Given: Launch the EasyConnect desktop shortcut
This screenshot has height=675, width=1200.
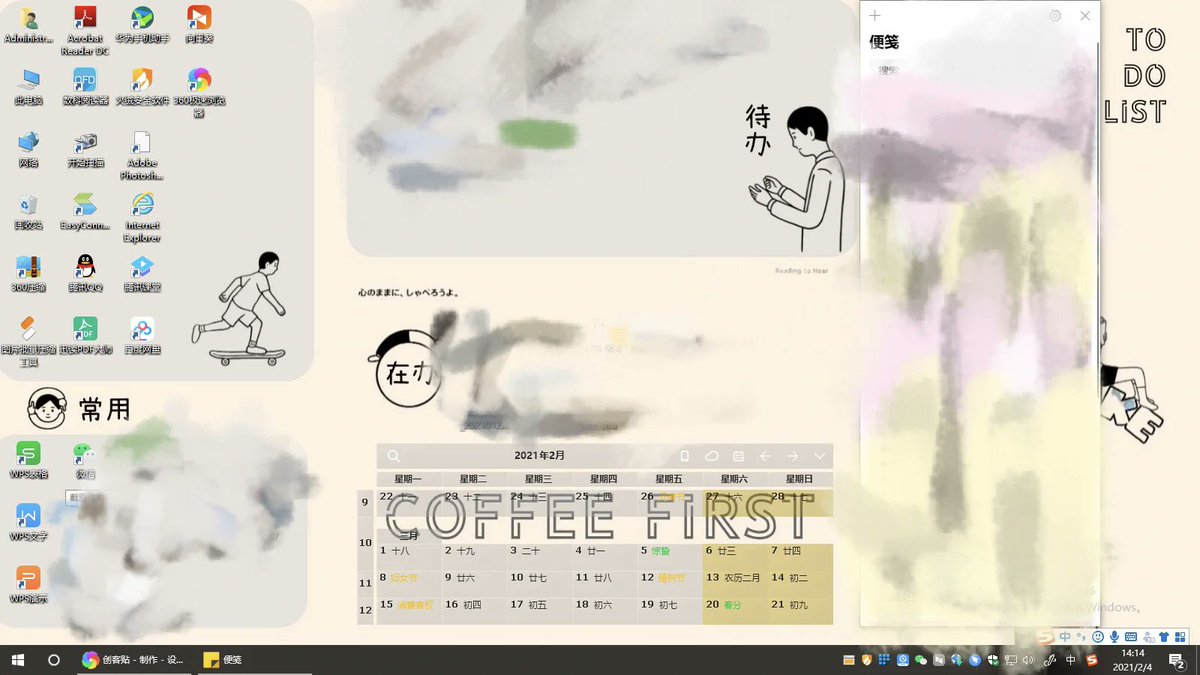Looking at the screenshot, I should pos(85,211).
